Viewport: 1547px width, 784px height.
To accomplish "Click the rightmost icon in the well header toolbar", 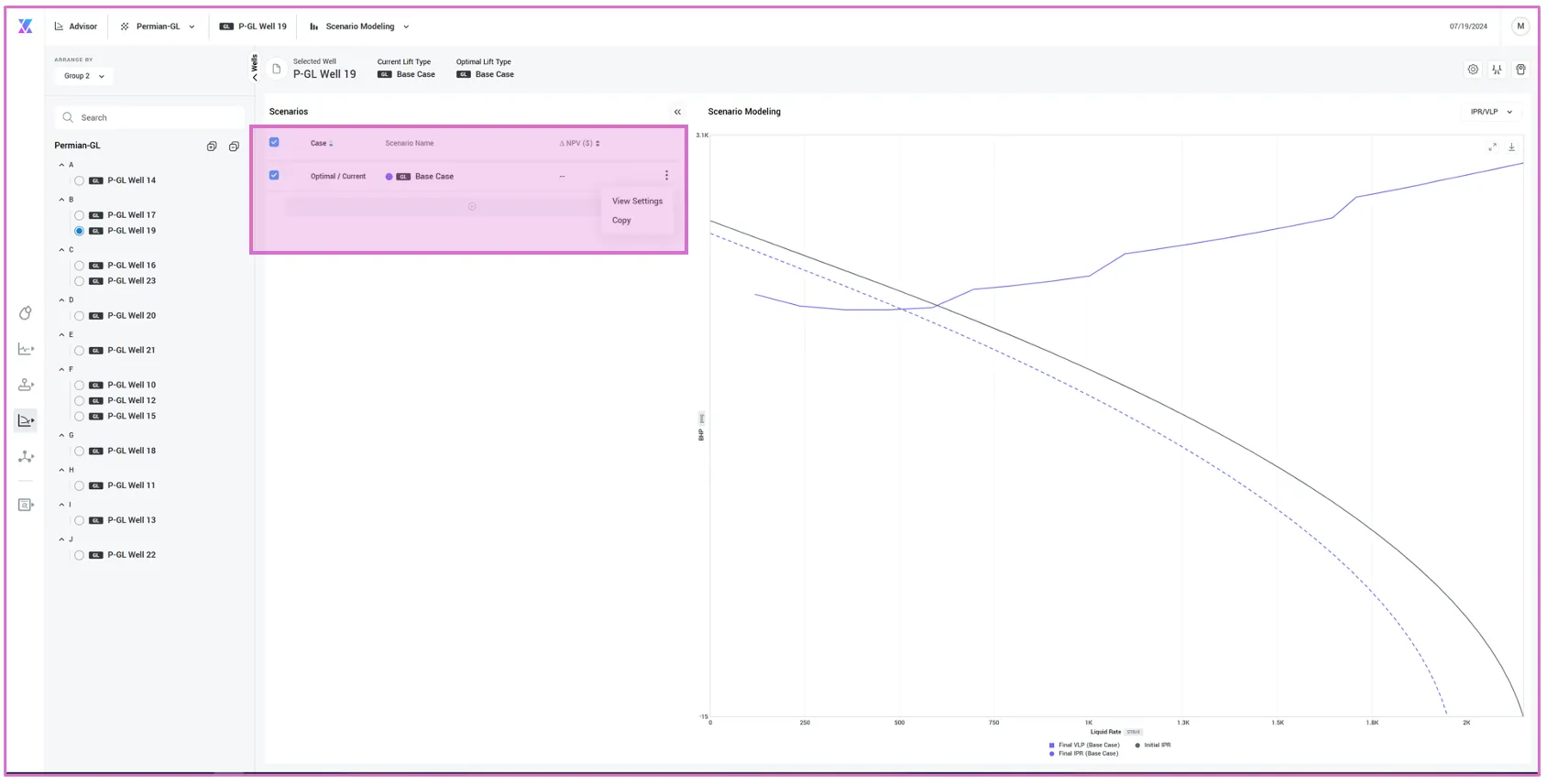I will (1520, 70).
